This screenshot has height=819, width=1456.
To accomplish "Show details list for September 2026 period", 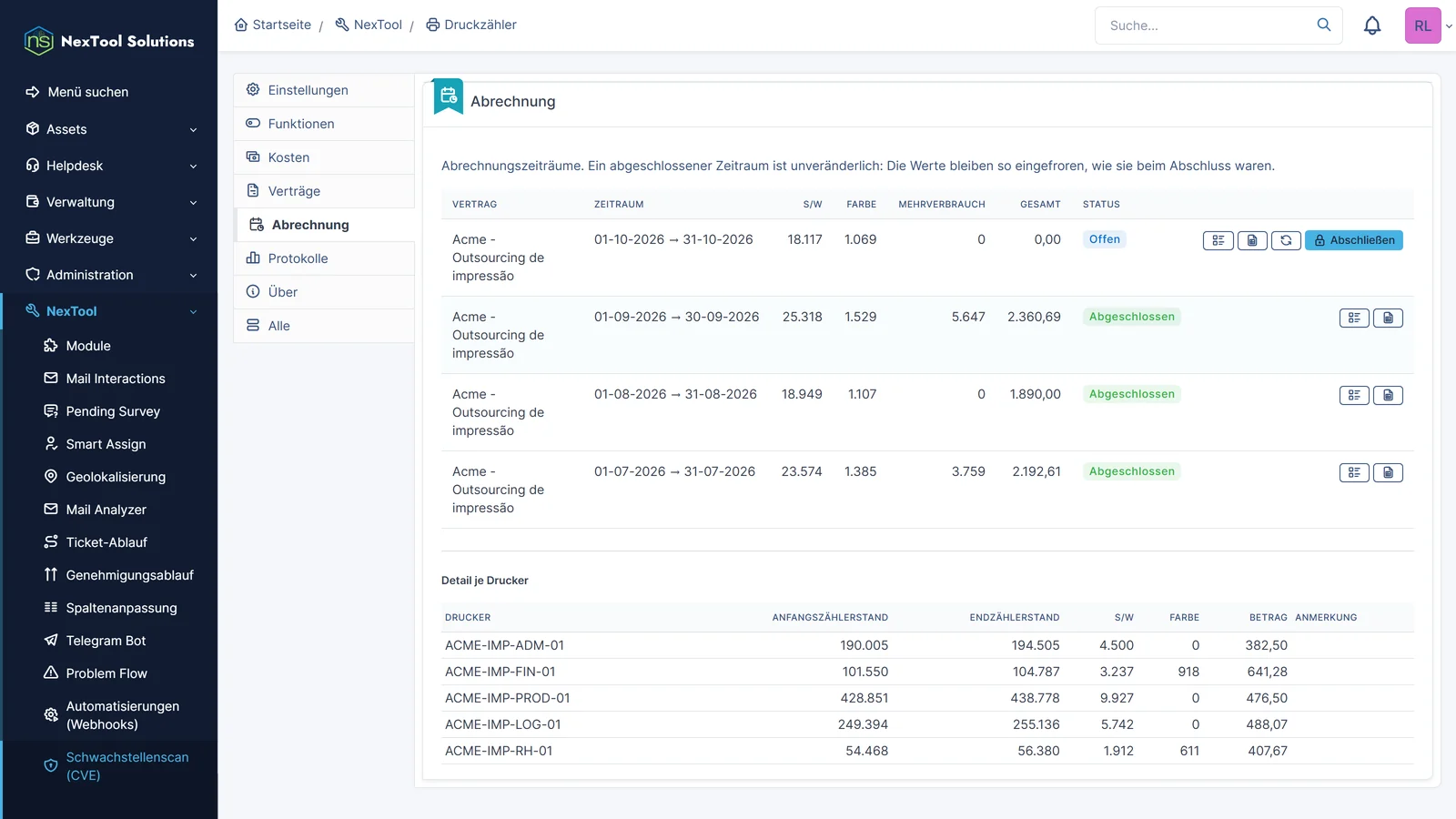I will 1354,318.
